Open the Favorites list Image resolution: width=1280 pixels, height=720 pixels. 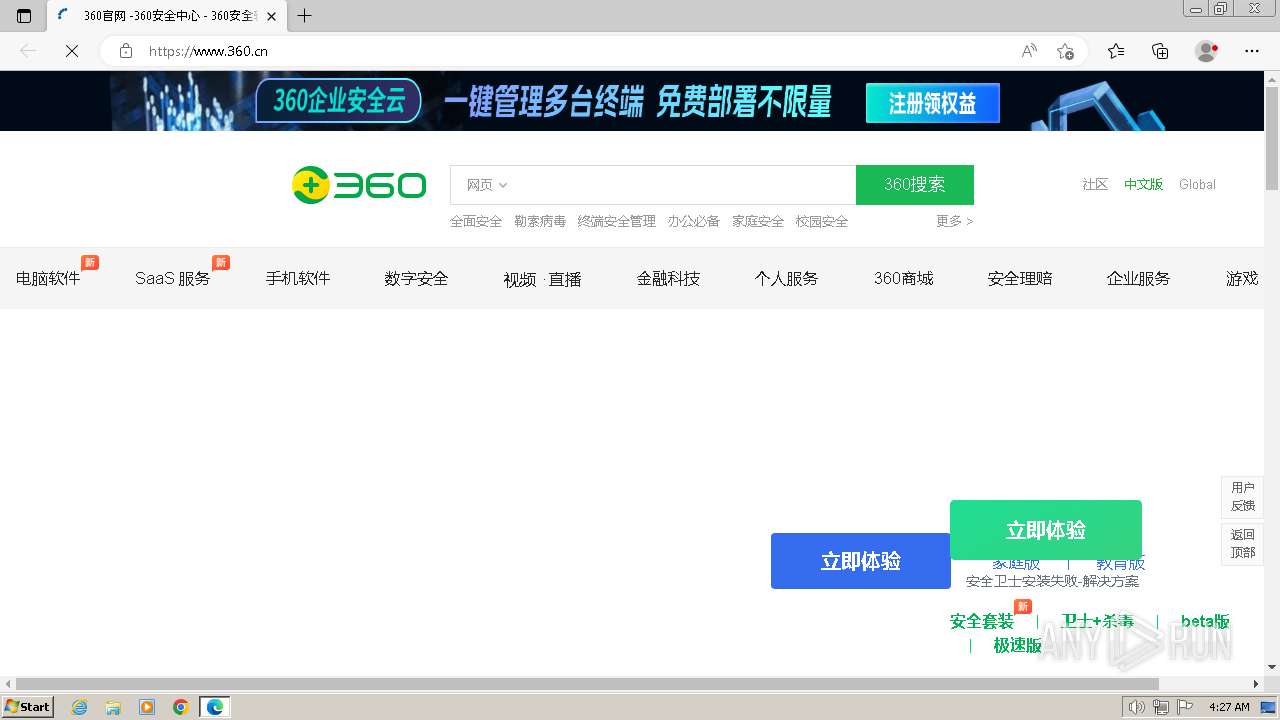[x=1116, y=51]
